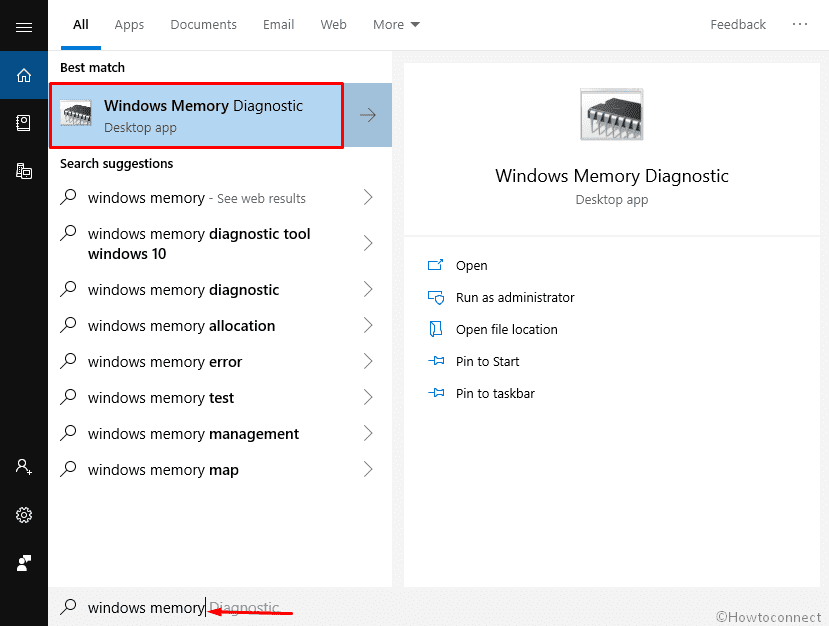Click Open in the preview pane

pyautogui.click(x=472, y=265)
